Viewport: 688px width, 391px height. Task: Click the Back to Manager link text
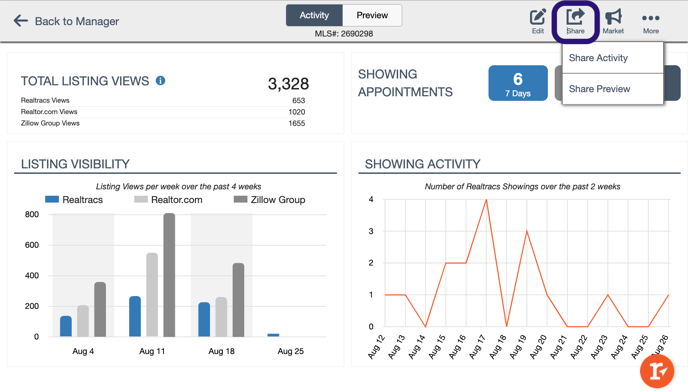coord(77,21)
